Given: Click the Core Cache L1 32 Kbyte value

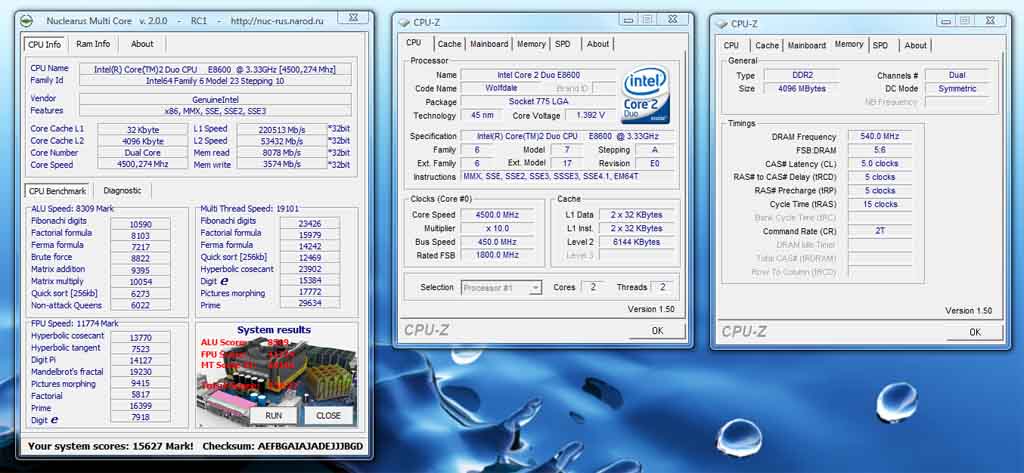Looking at the screenshot, I should pyautogui.click(x=142, y=129).
